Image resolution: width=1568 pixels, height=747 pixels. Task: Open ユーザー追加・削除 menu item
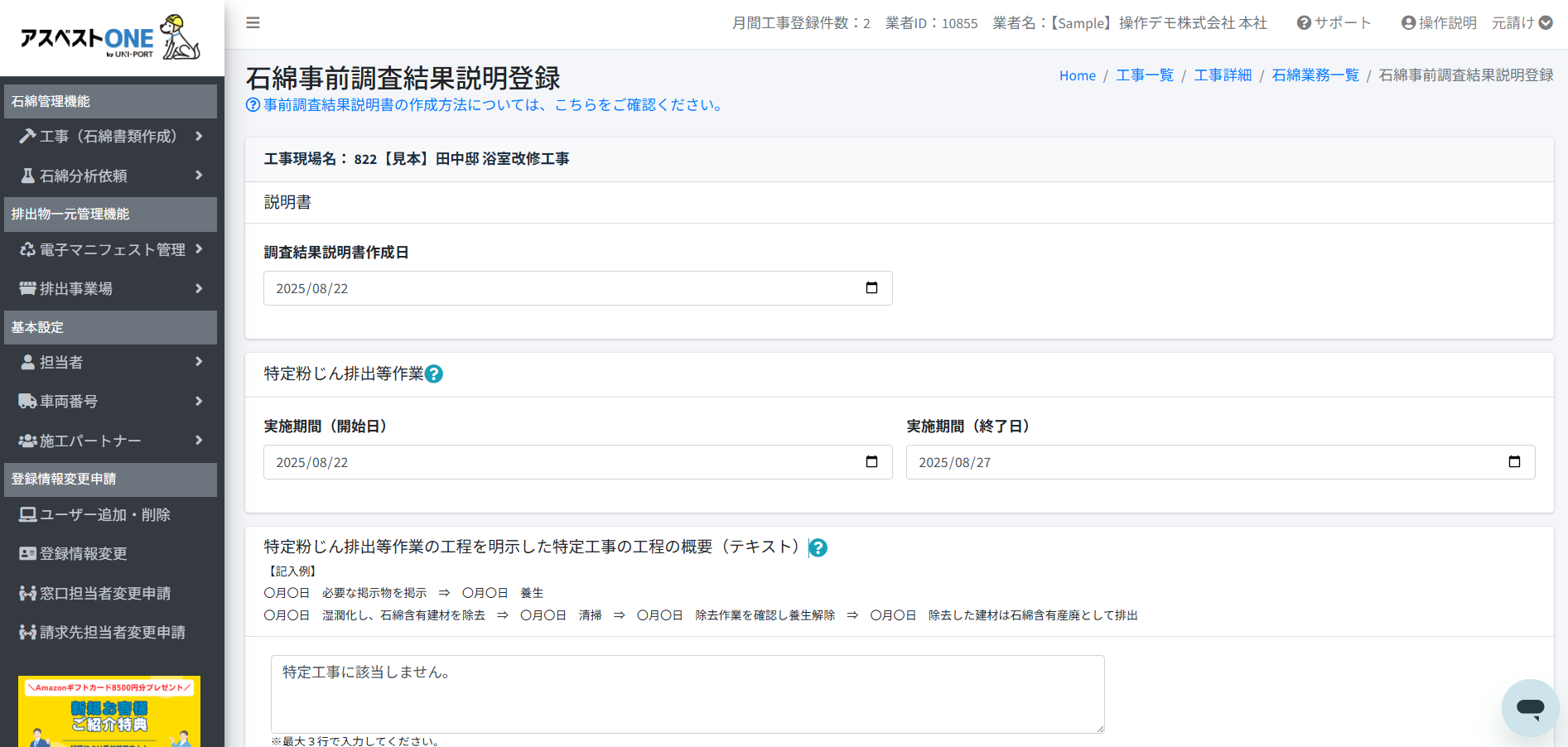tap(105, 515)
